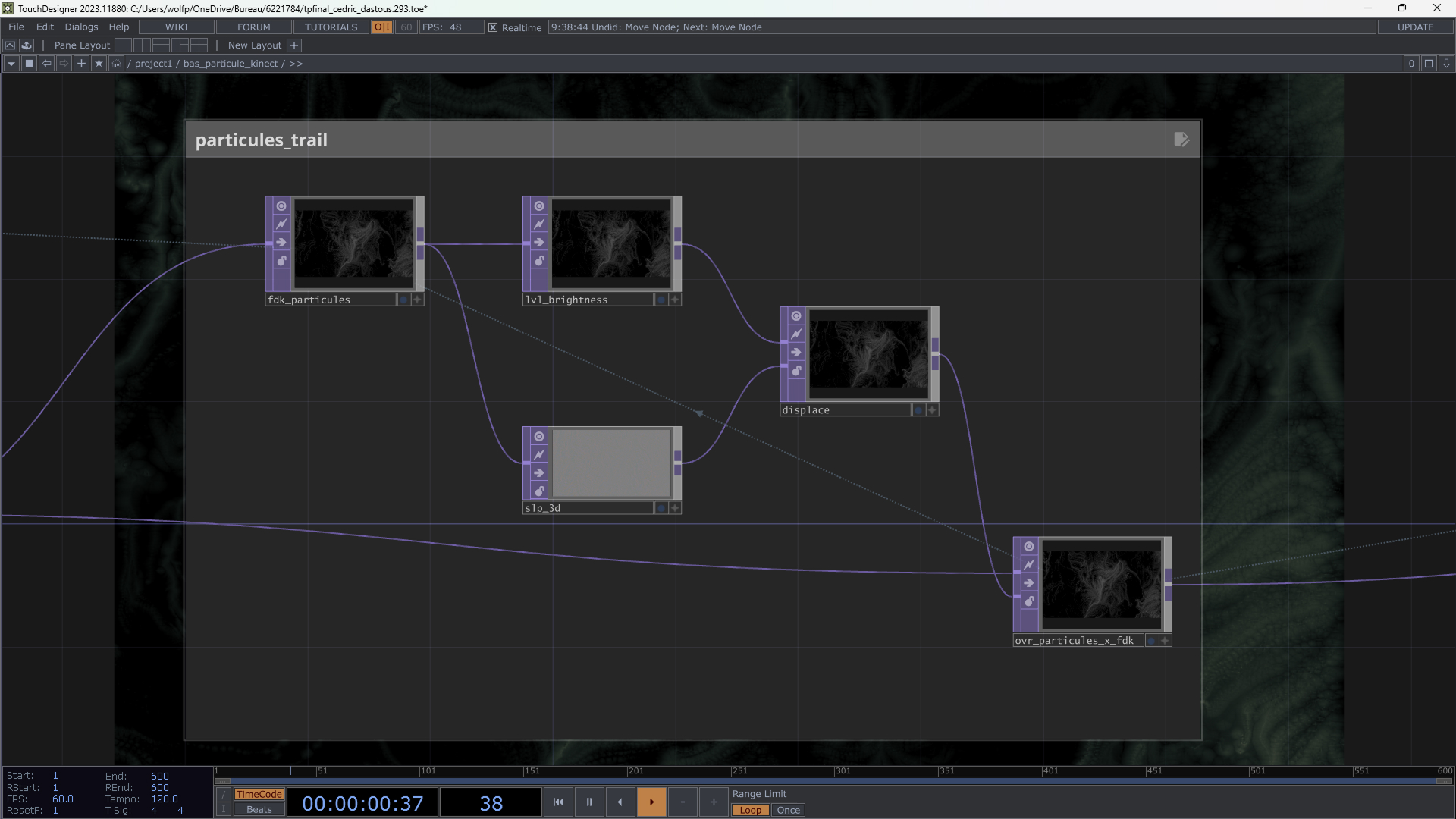Screen dimensions: 1456x819
Task: Click lock flag on displace node
Action: [x=795, y=371]
